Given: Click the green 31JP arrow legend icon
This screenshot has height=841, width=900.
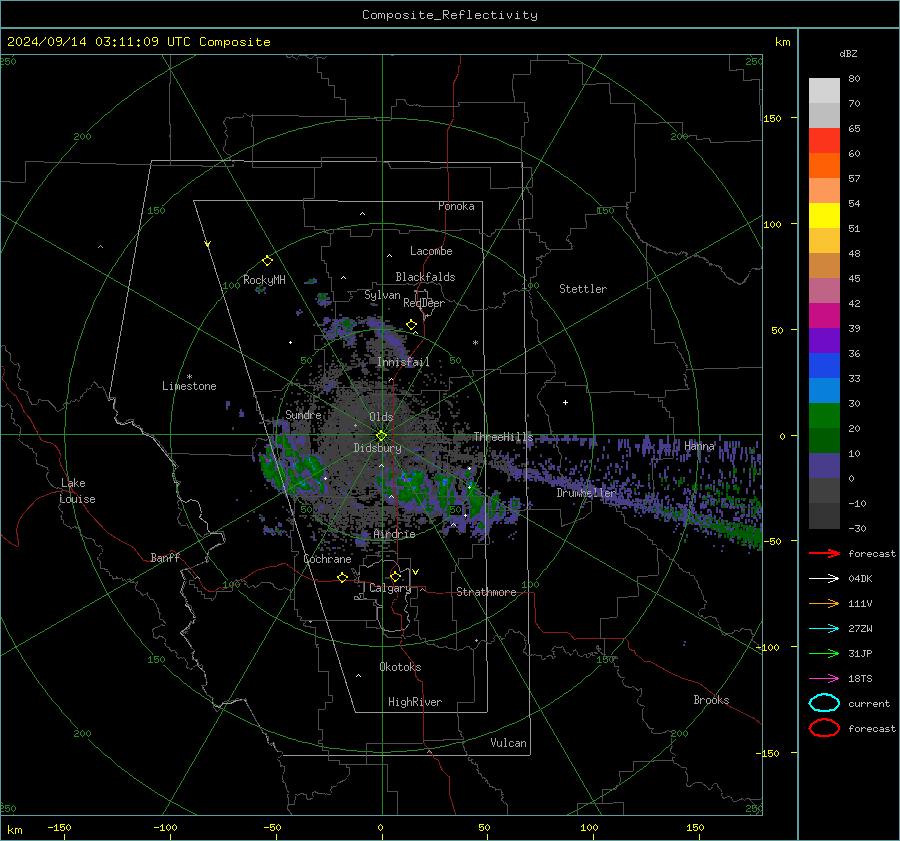Looking at the screenshot, I should point(824,653).
